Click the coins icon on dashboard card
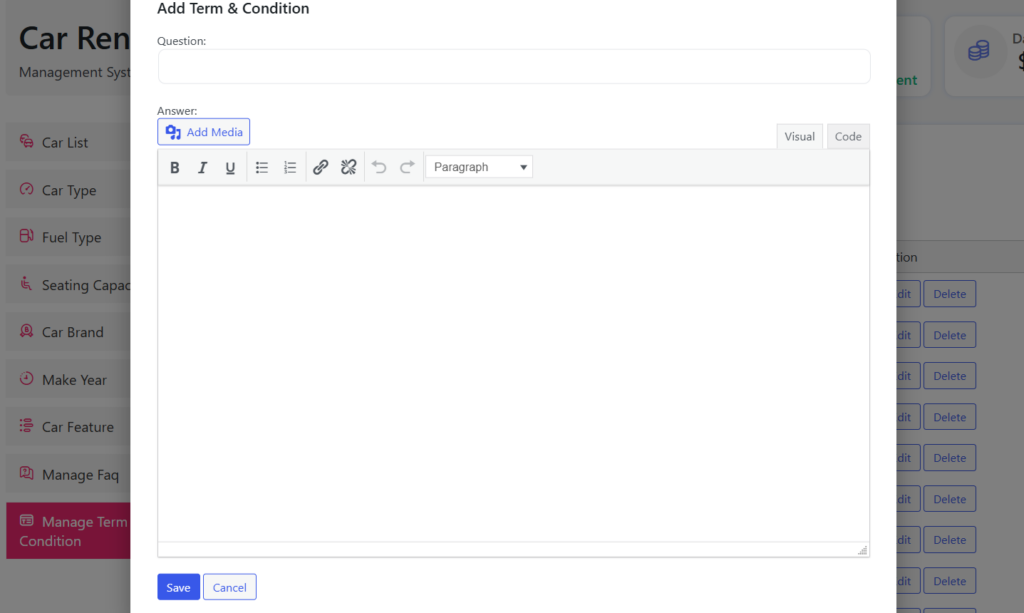This screenshot has width=1024, height=613. click(978, 51)
